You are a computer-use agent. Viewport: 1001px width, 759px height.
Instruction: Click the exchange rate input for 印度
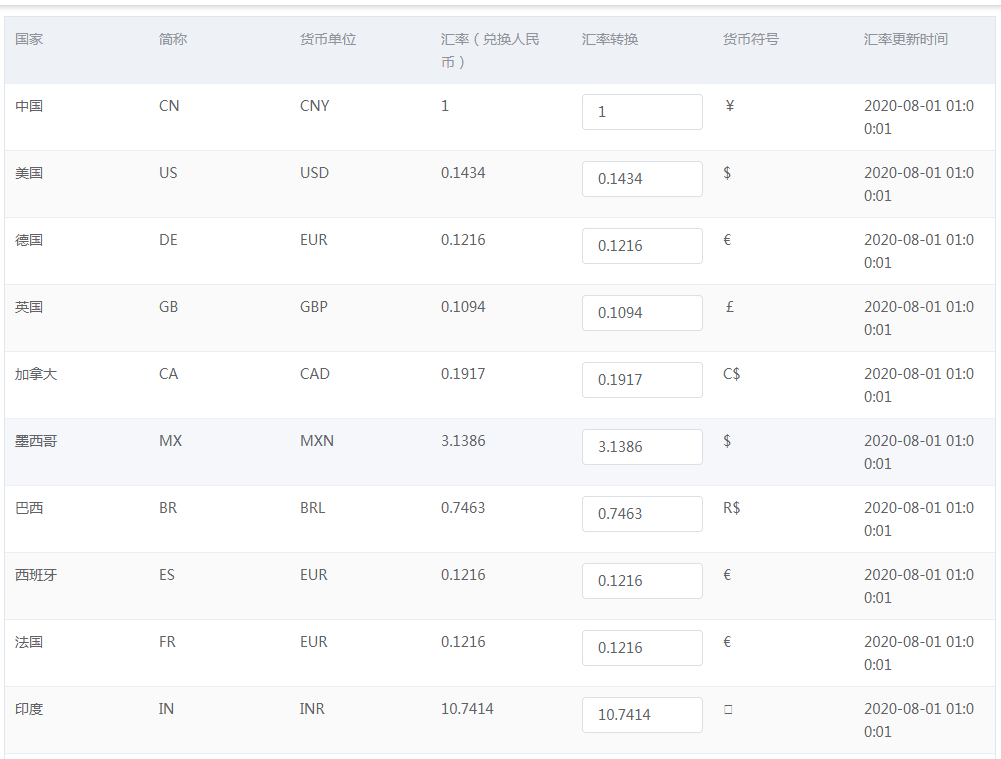click(642, 716)
